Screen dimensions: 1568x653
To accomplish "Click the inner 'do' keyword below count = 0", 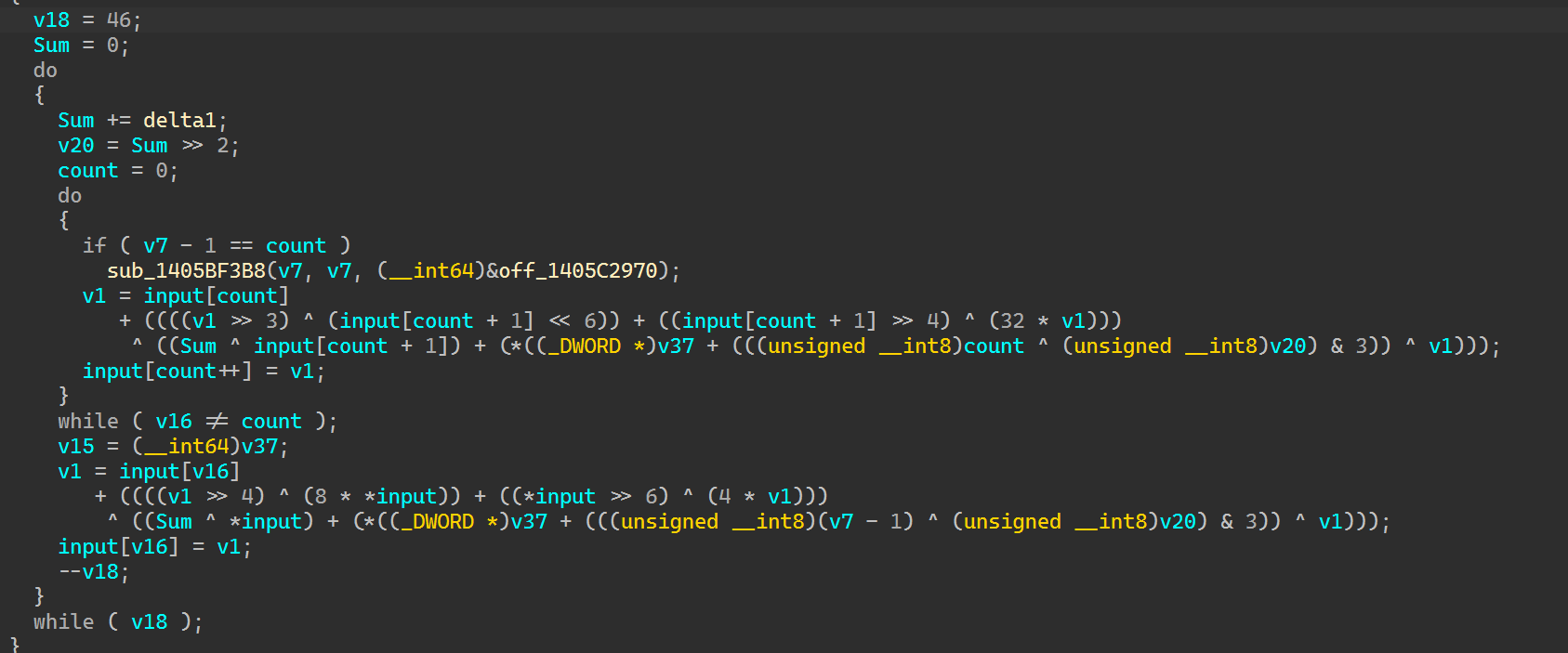I will 70,195.
